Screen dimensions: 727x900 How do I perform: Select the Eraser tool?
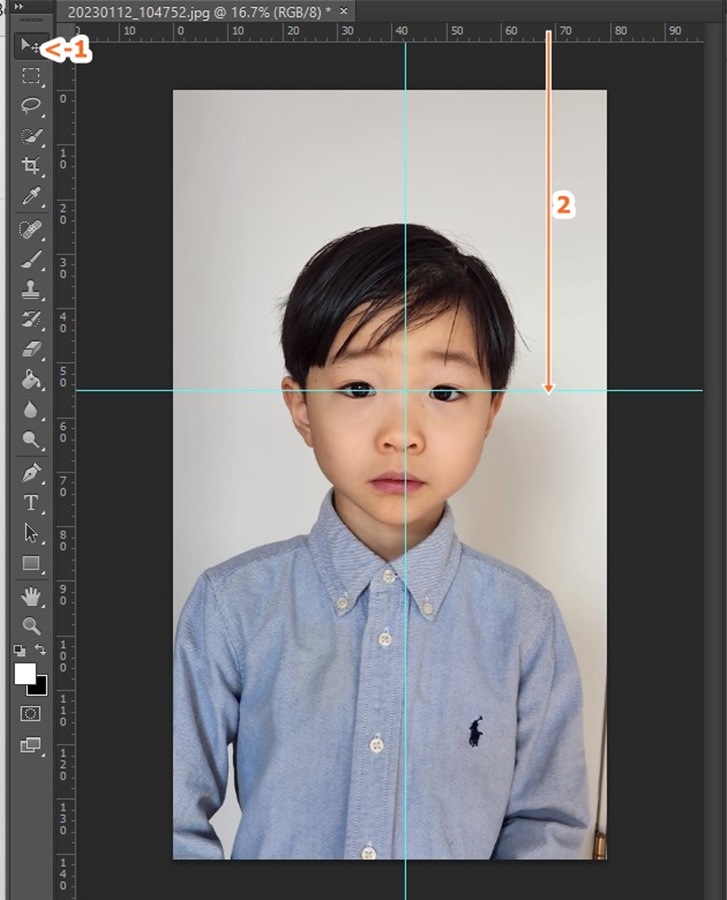(30, 350)
